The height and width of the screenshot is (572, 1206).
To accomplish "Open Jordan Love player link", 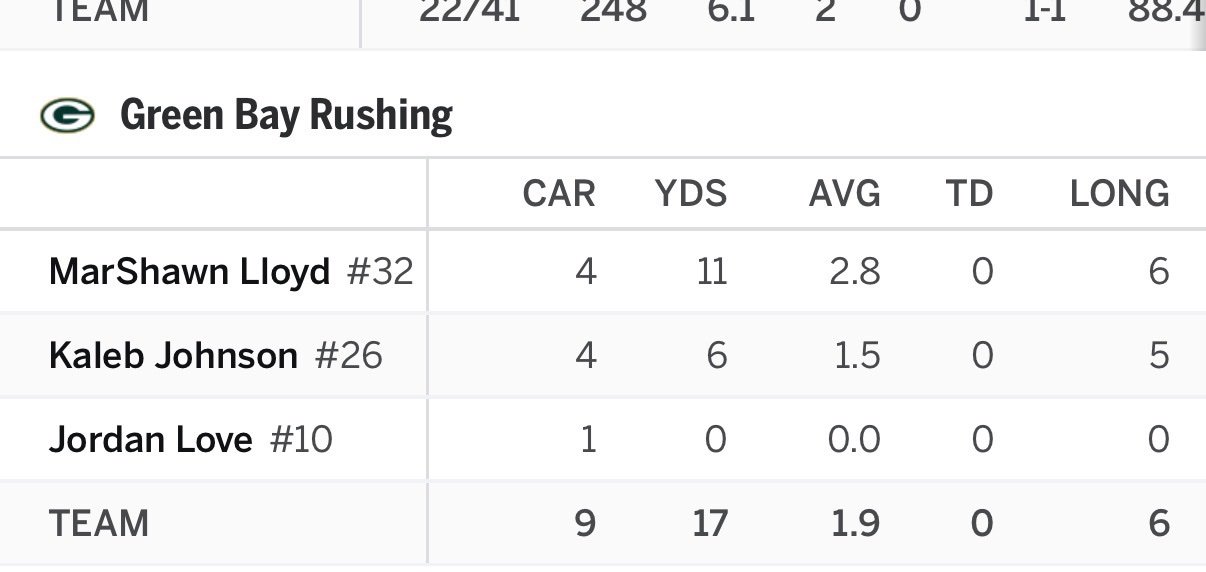I will point(151,439).
